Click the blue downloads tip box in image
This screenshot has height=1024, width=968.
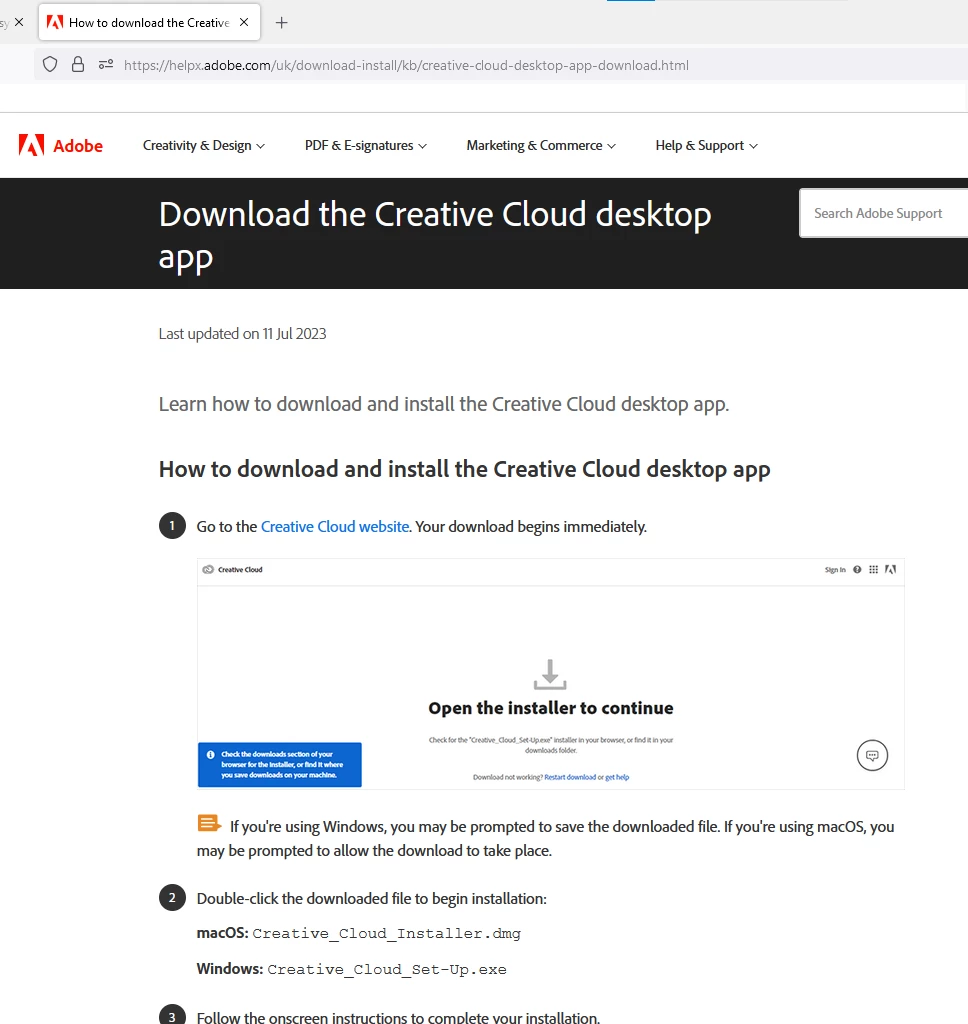click(x=280, y=765)
